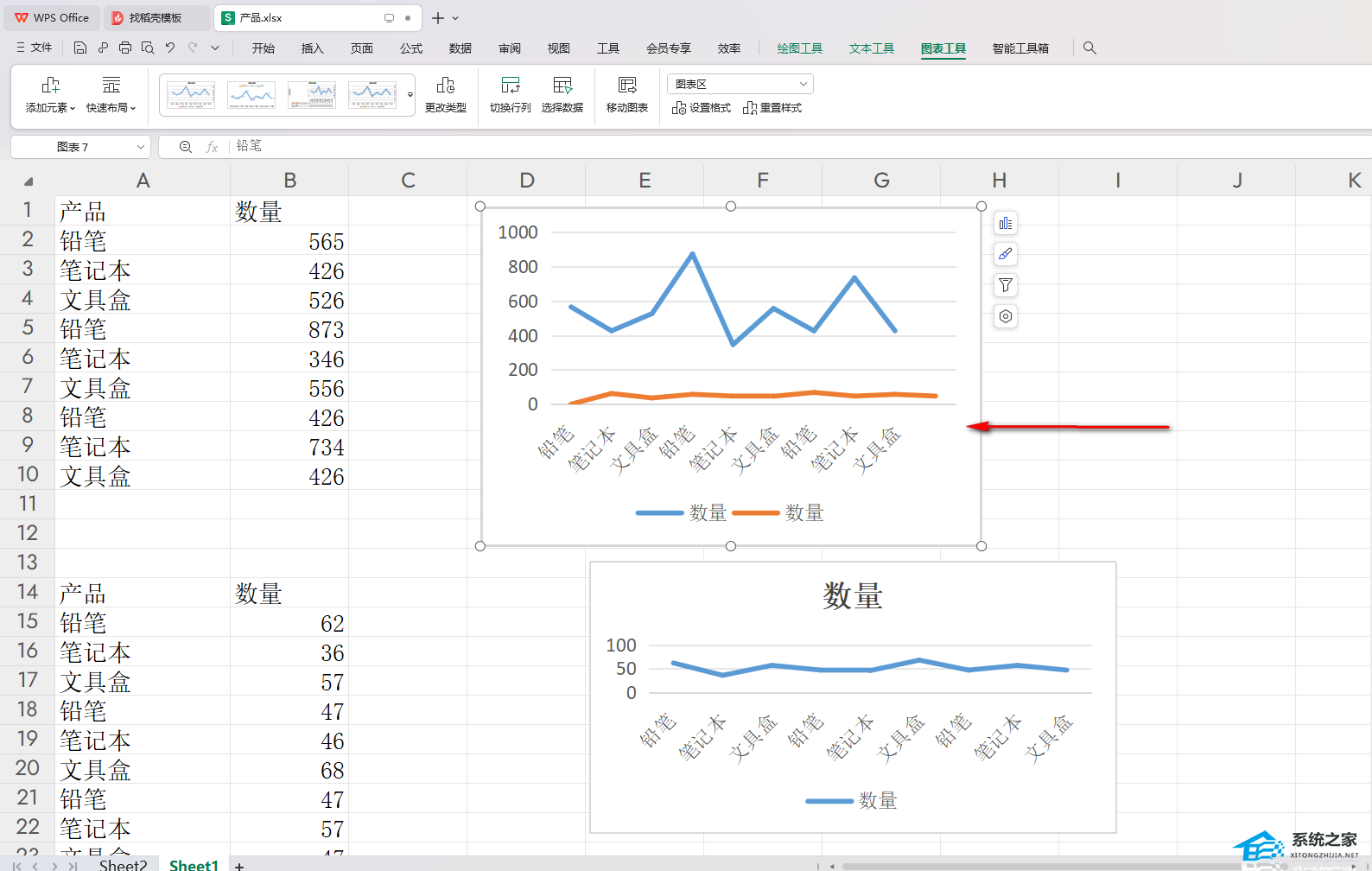Click the top-middle chart resize handle
1372x871 pixels.
pos(731,207)
